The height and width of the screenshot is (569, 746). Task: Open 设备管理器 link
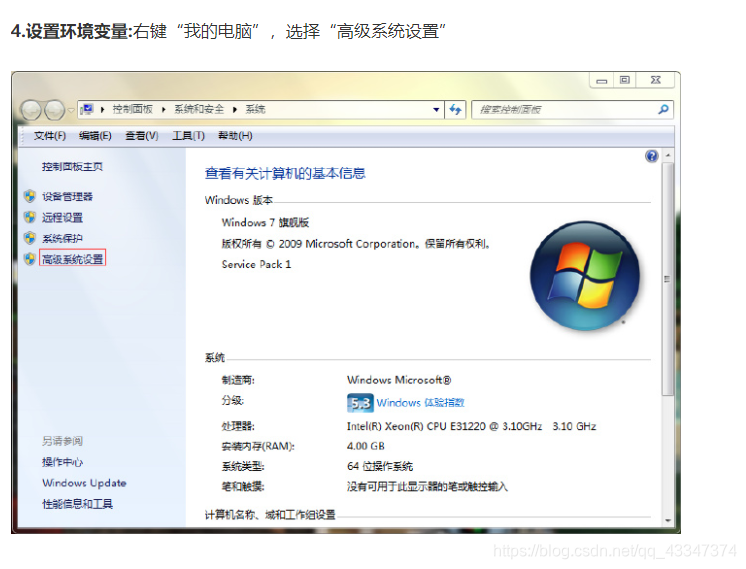click(x=67, y=196)
